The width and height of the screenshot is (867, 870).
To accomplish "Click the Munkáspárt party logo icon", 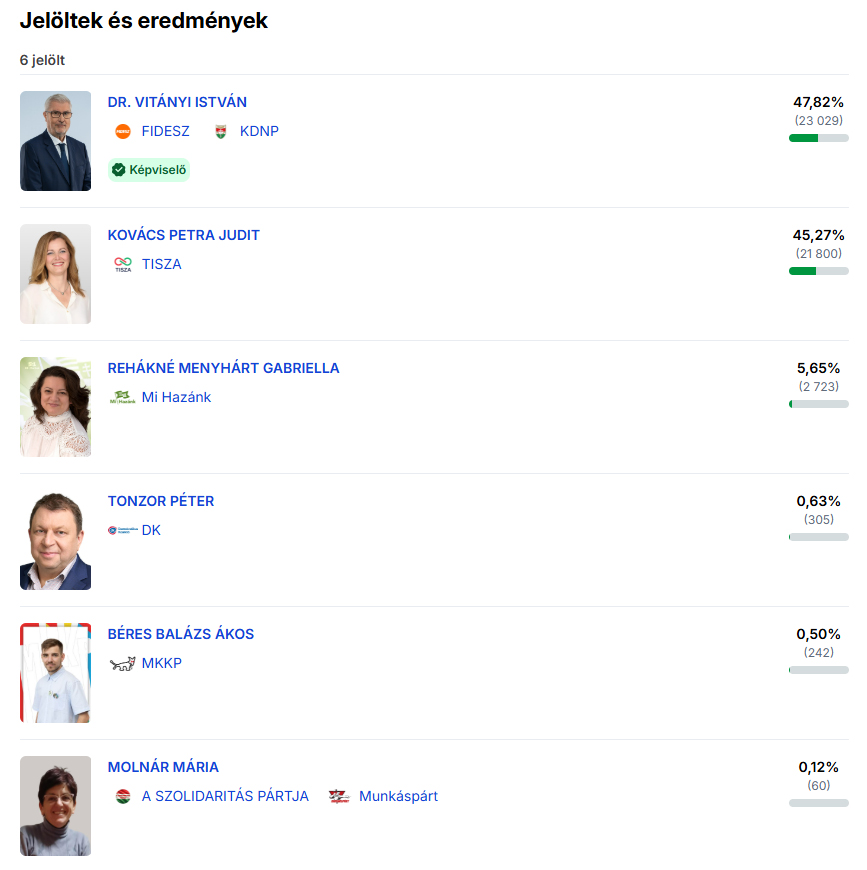I will (x=339, y=796).
